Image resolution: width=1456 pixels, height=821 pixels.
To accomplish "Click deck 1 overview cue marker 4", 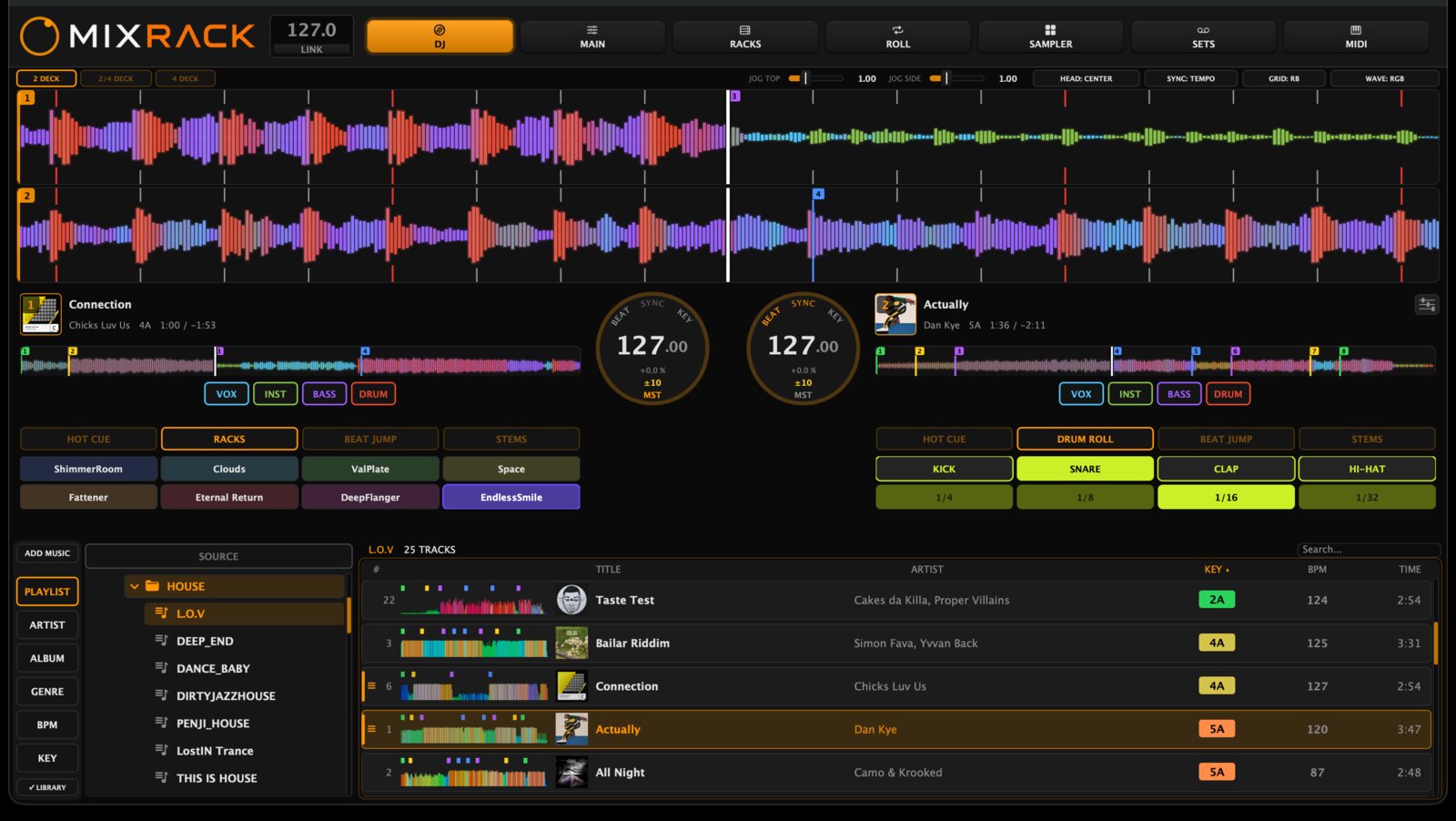I will pyautogui.click(x=365, y=351).
